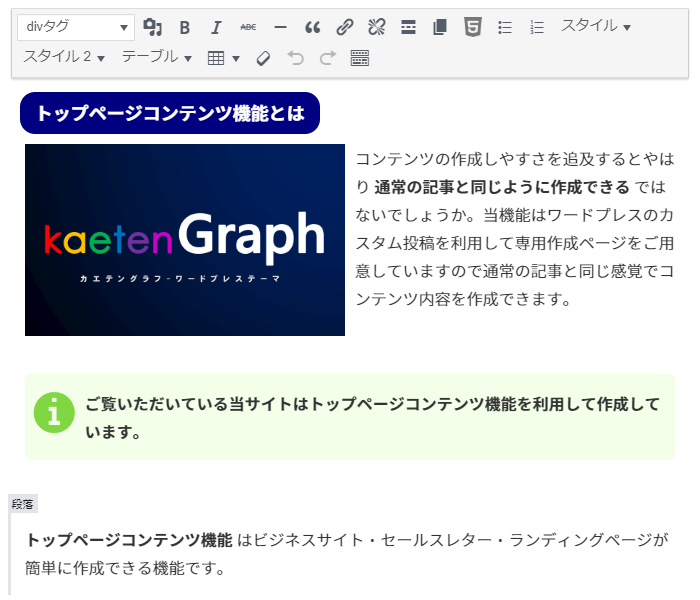Screen dimensions: 700x600
Task: Apply blockquote formatting
Action: click(x=312, y=28)
